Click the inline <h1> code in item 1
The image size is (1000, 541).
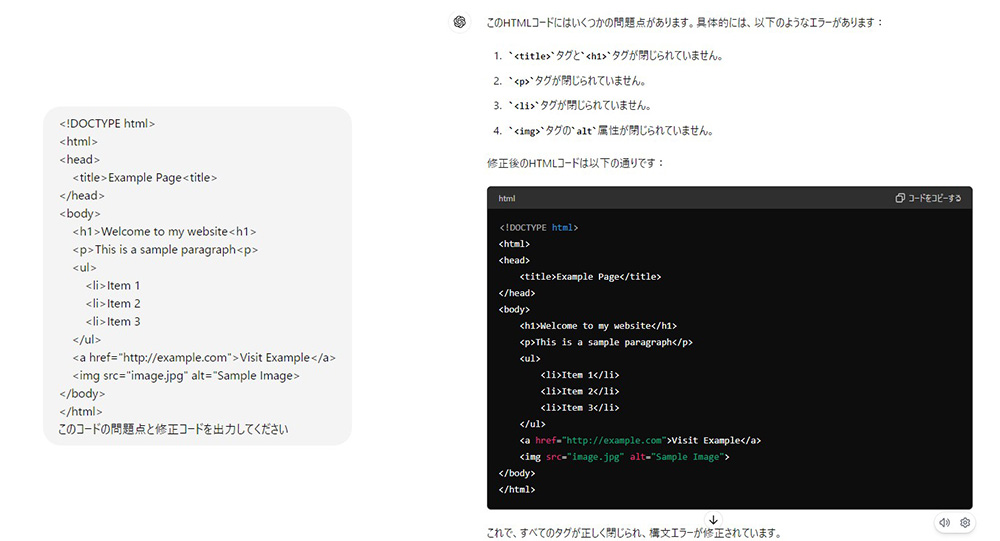point(596,56)
